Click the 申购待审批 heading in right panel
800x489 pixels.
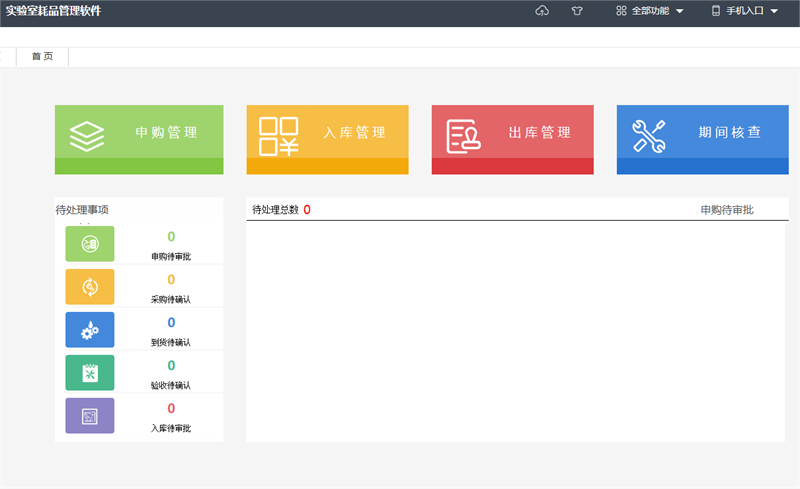pyautogui.click(x=727, y=210)
